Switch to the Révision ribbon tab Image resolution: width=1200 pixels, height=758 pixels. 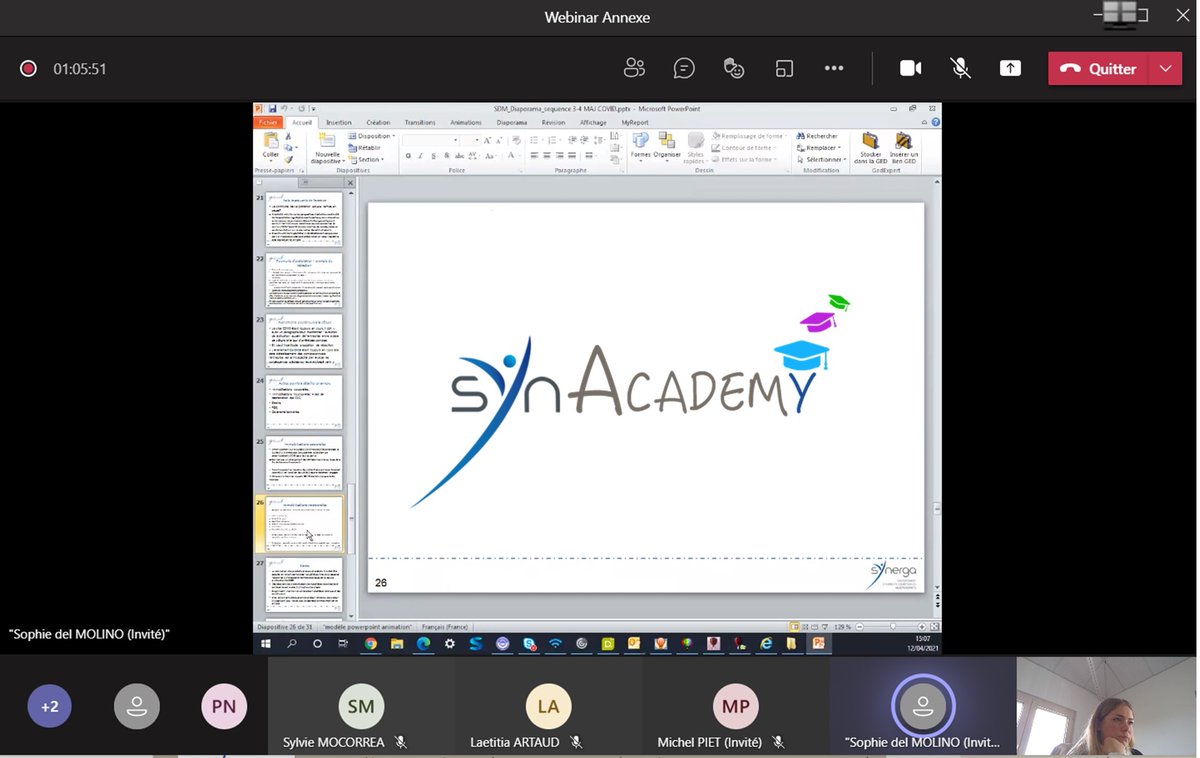tap(553, 123)
